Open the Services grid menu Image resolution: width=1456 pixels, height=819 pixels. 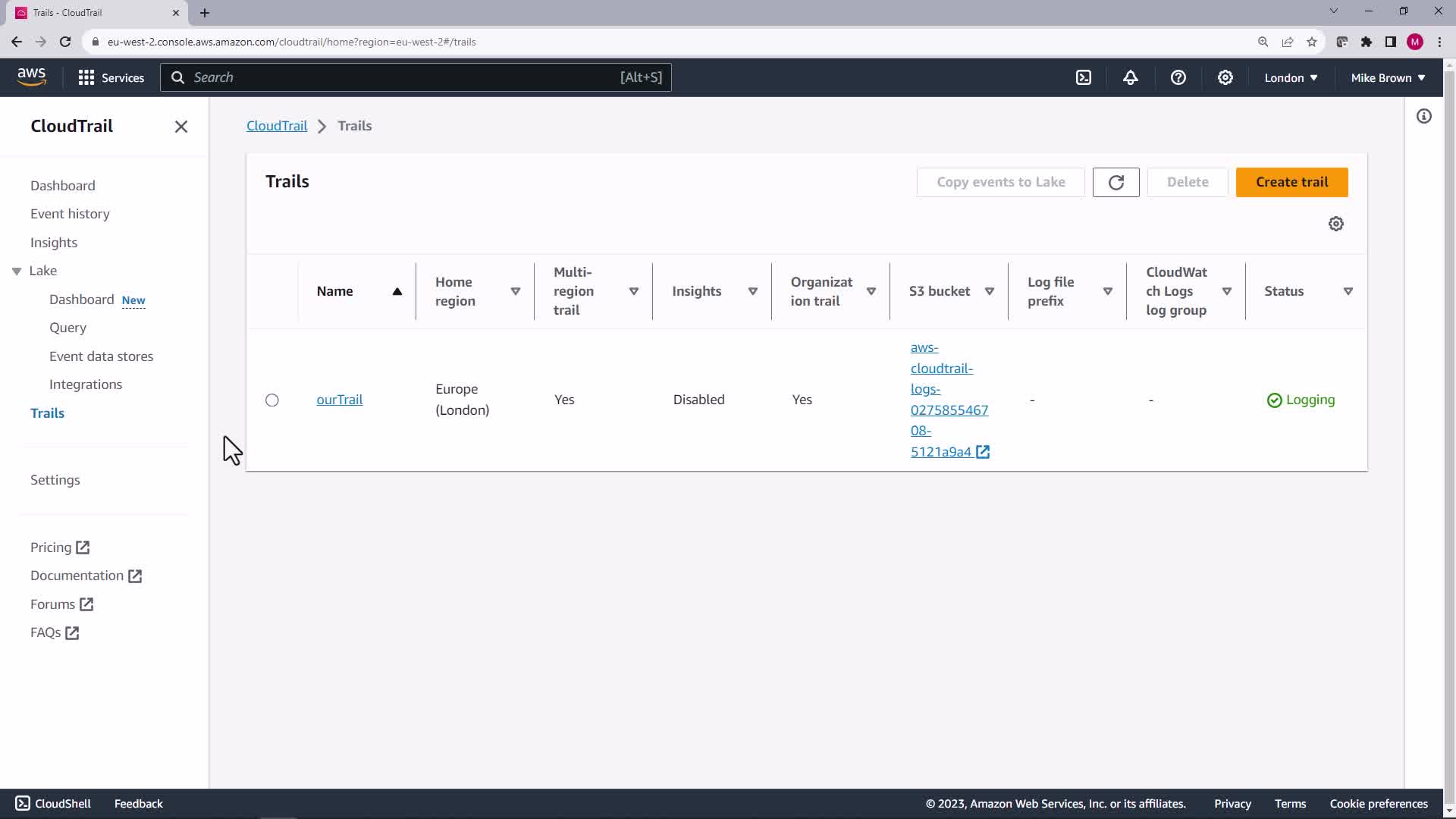point(111,77)
